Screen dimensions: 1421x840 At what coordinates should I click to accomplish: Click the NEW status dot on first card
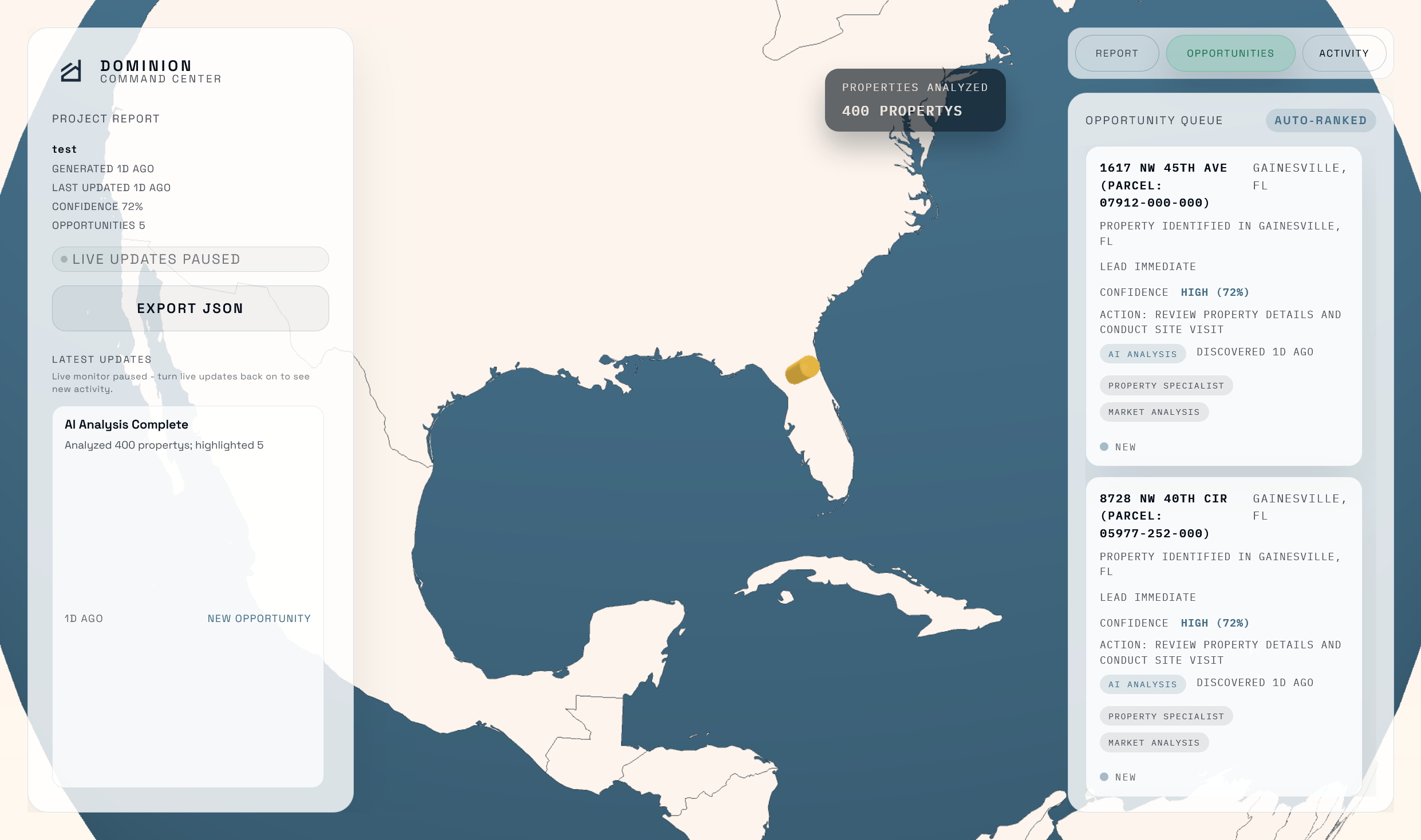1104,447
